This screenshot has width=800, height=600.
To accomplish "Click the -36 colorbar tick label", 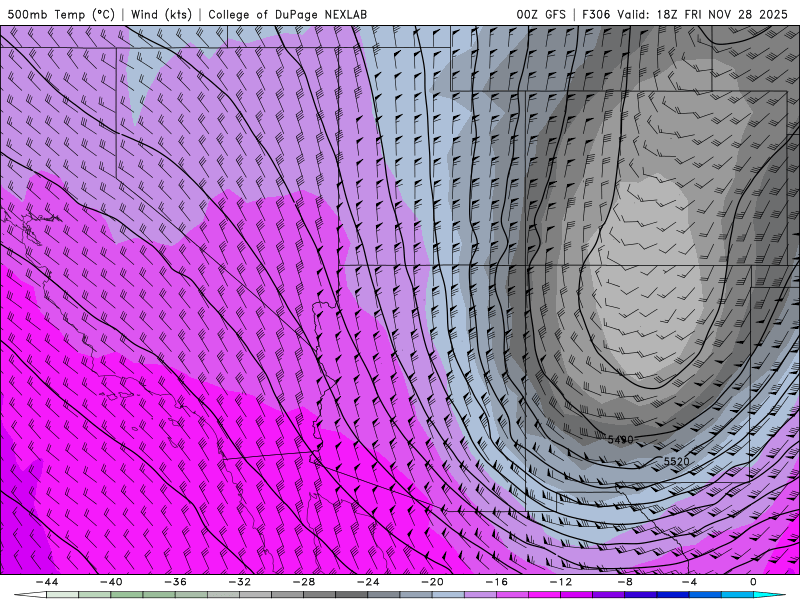I will tap(175, 582).
